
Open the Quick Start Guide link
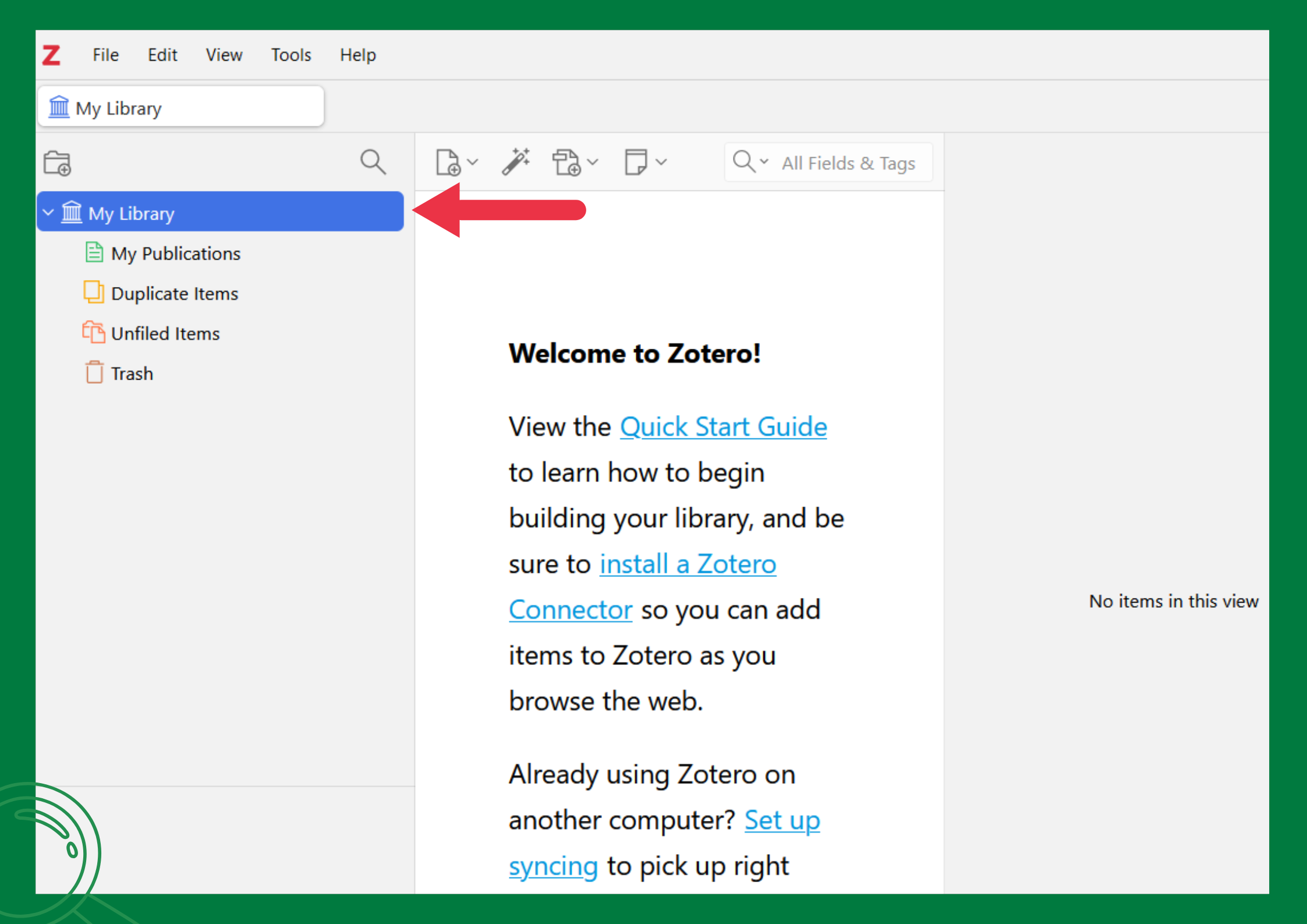[x=723, y=427]
